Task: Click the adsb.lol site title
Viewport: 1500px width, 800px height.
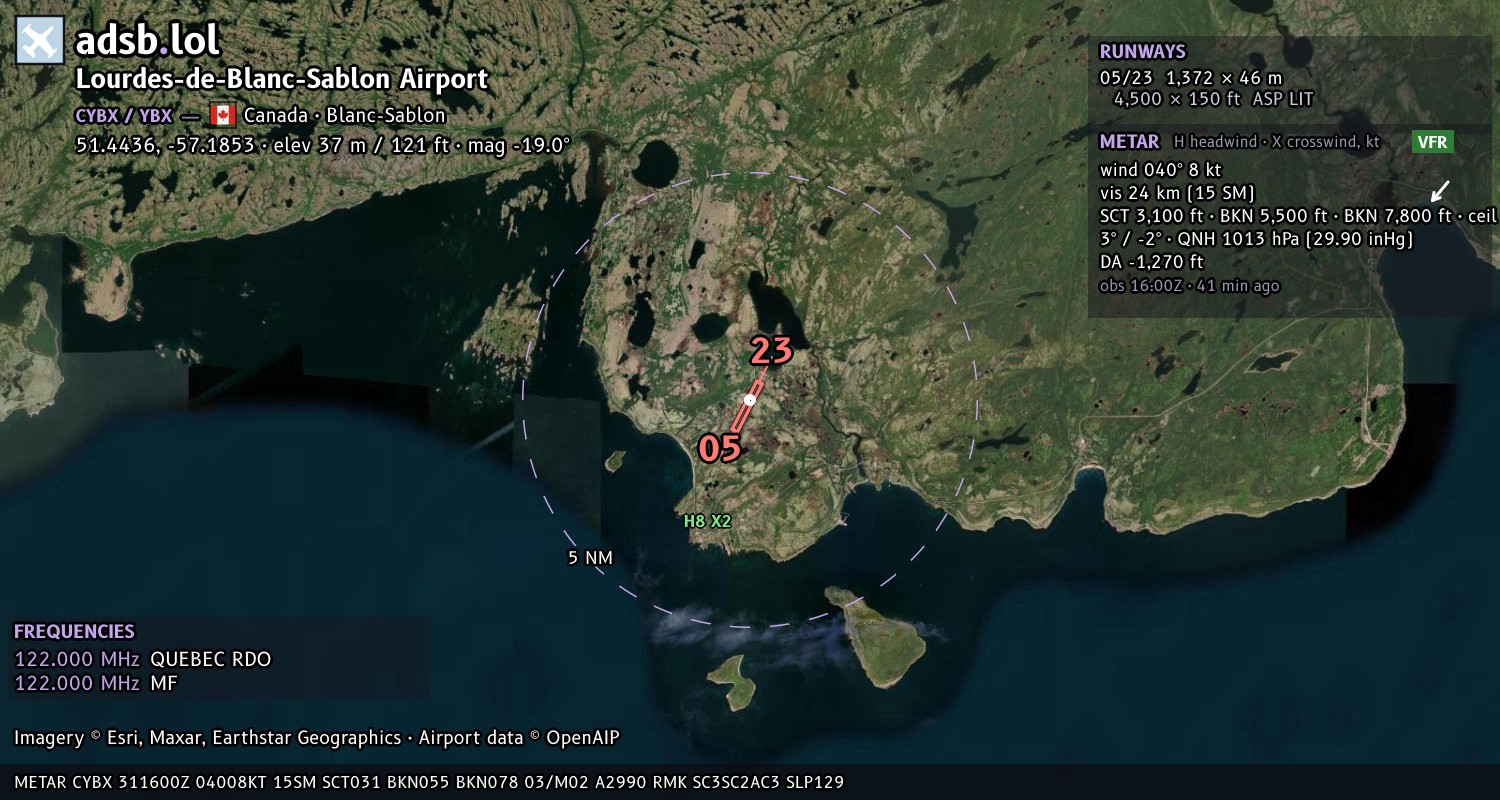Action: pyautogui.click(x=147, y=40)
